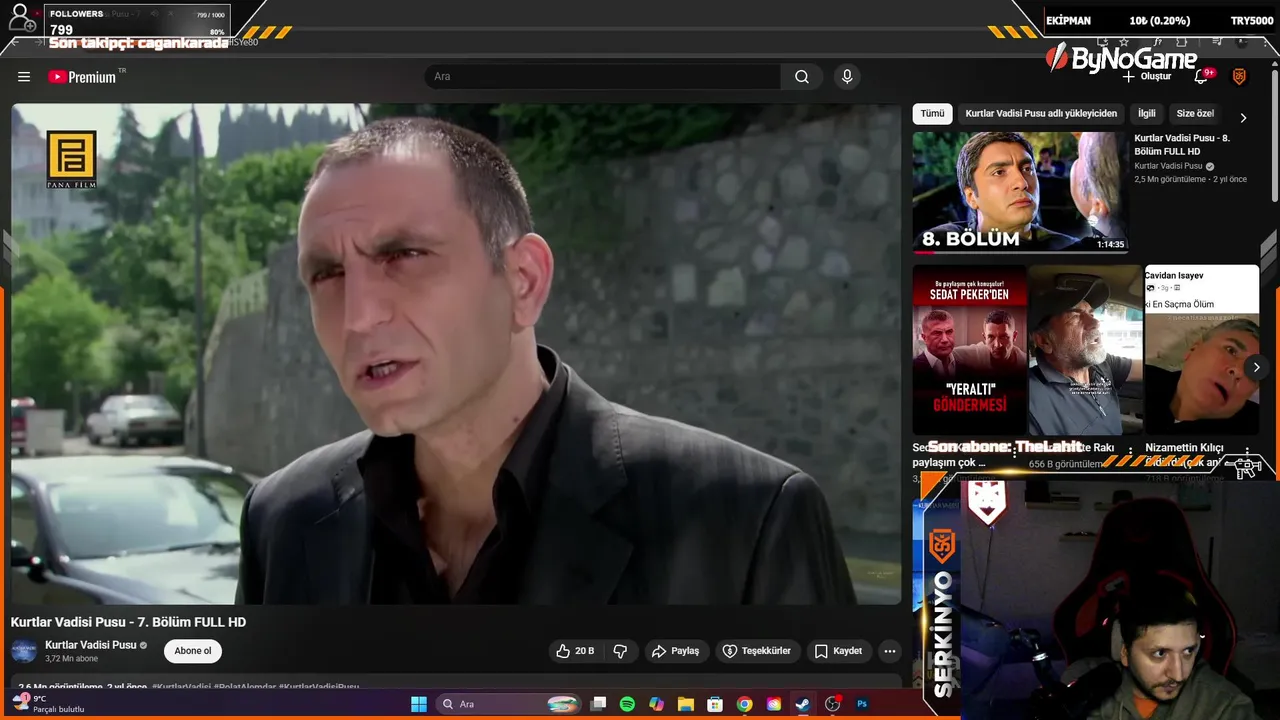Open options menu for the Rakı short

[1131, 451]
